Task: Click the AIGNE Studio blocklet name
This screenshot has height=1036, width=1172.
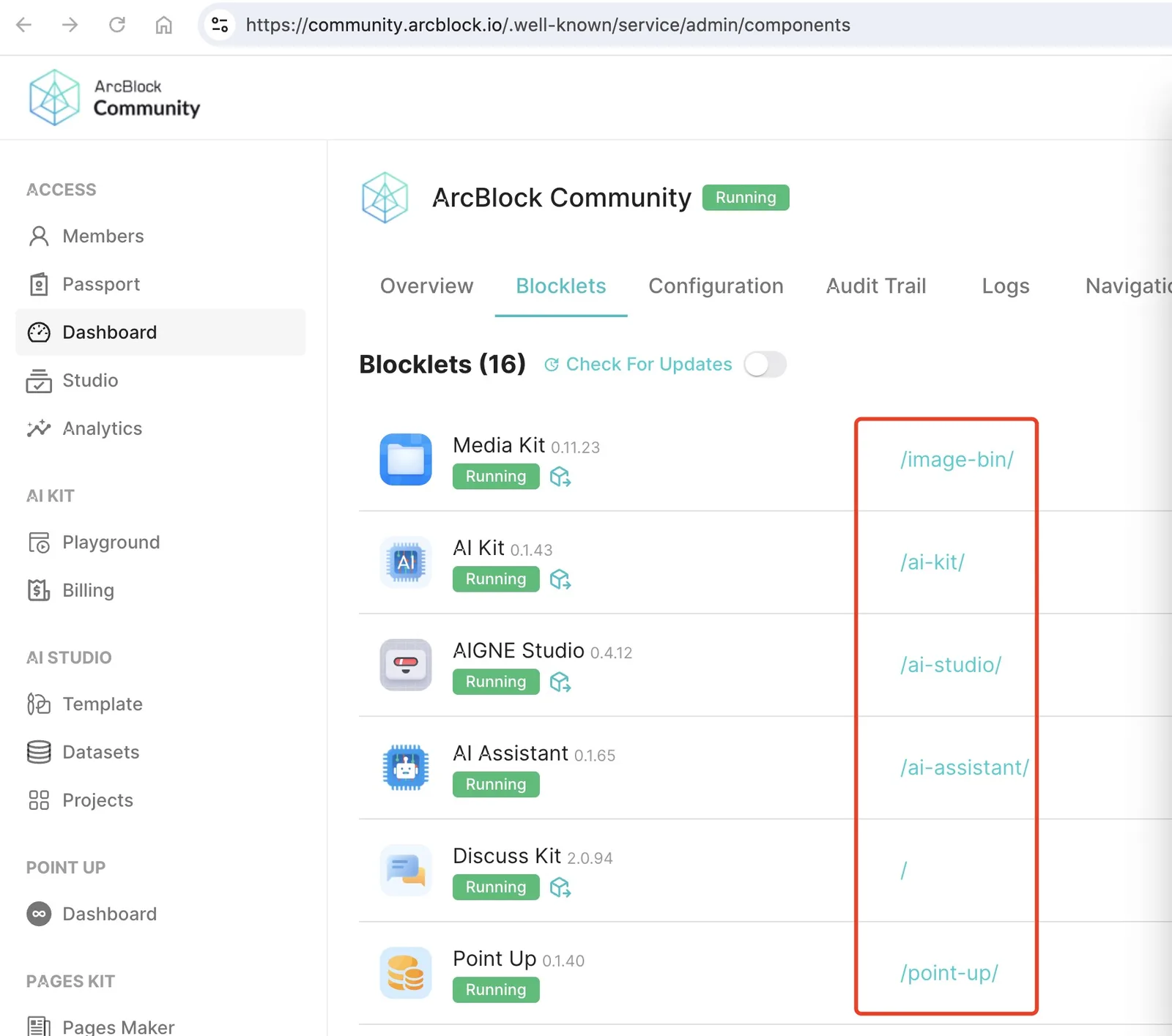Action: click(x=519, y=650)
